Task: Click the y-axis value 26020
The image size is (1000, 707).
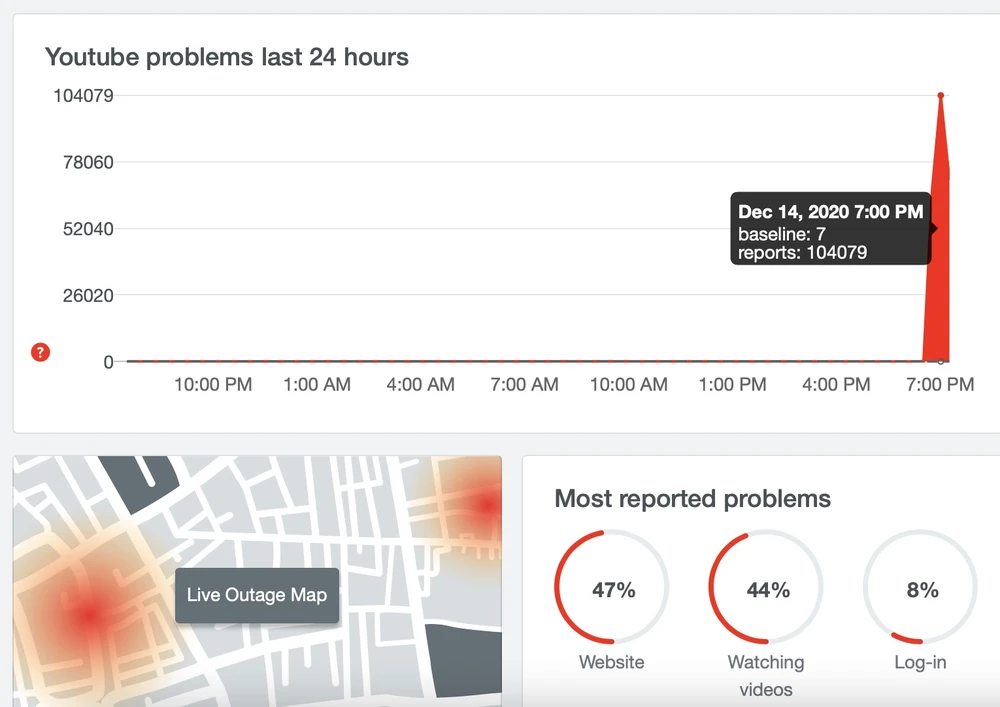Action: [x=88, y=295]
